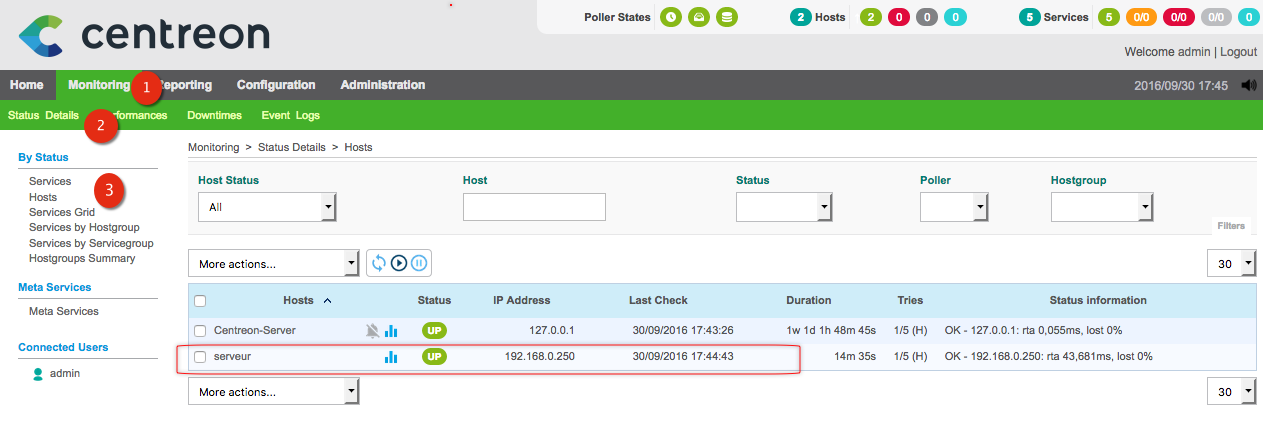
Task: Open the Host Status dropdown set to All
Action: click(267, 207)
